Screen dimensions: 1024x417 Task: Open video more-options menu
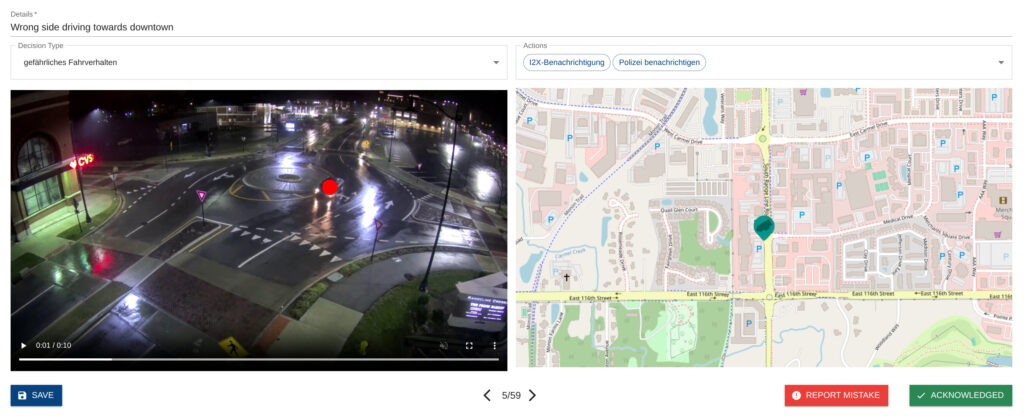(494, 345)
